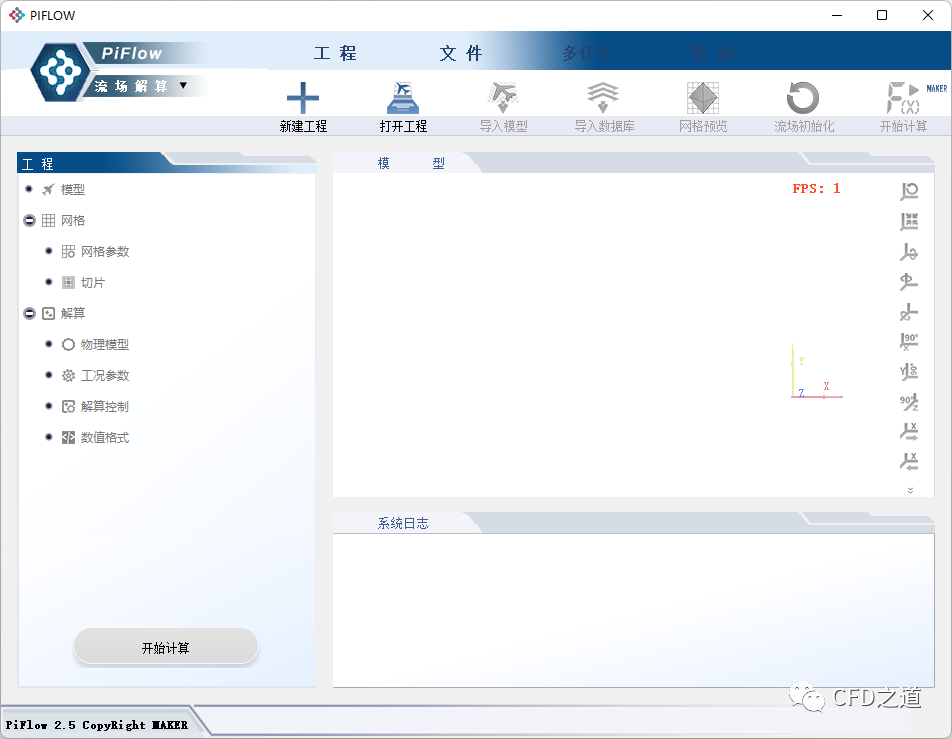Collapse the 解算 tree node
The width and height of the screenshot is (952, 739).
coord(29,313)
